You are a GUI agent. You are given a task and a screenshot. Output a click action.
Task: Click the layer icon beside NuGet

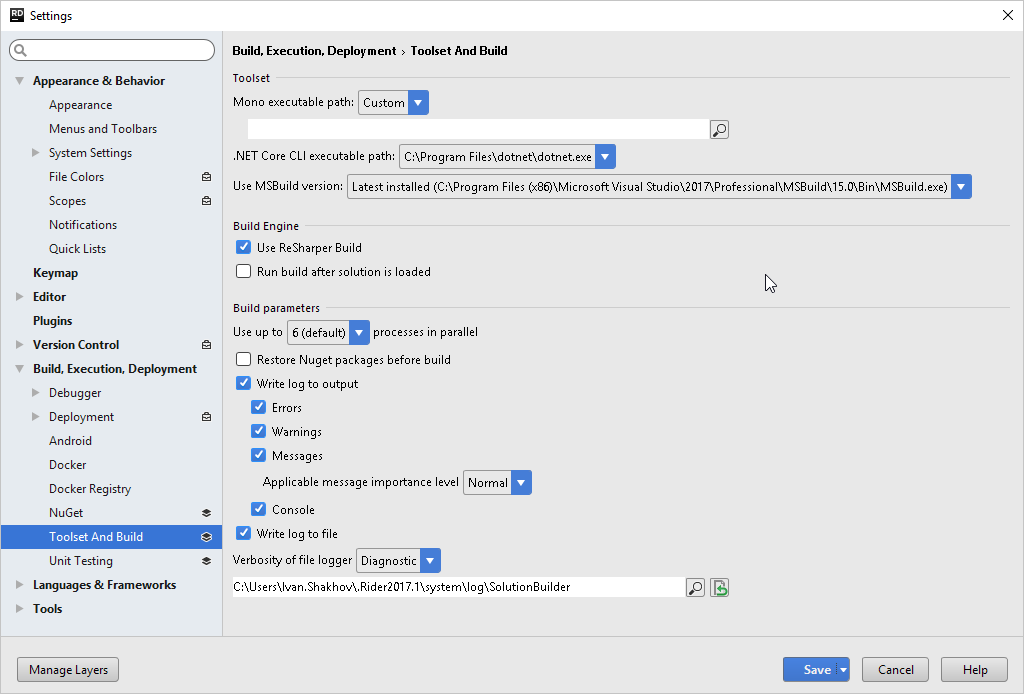(x=206, y=513)
